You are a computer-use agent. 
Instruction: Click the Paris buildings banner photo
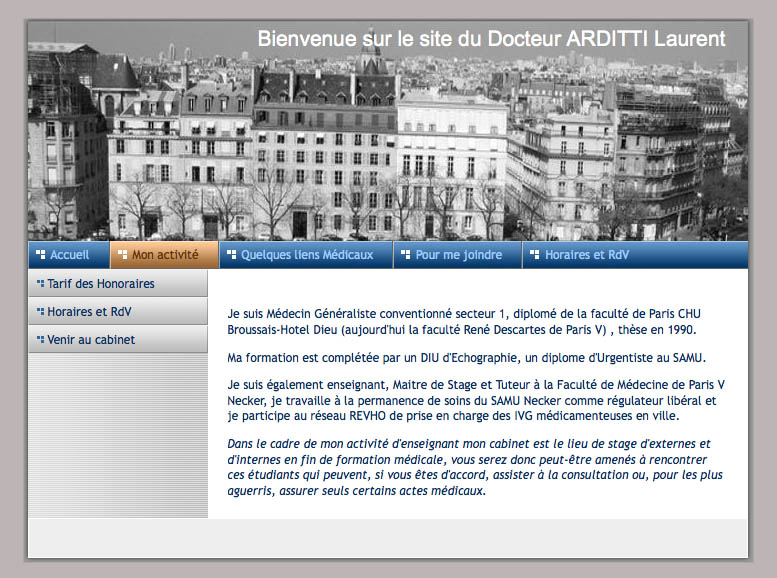[x=387, y=150]
